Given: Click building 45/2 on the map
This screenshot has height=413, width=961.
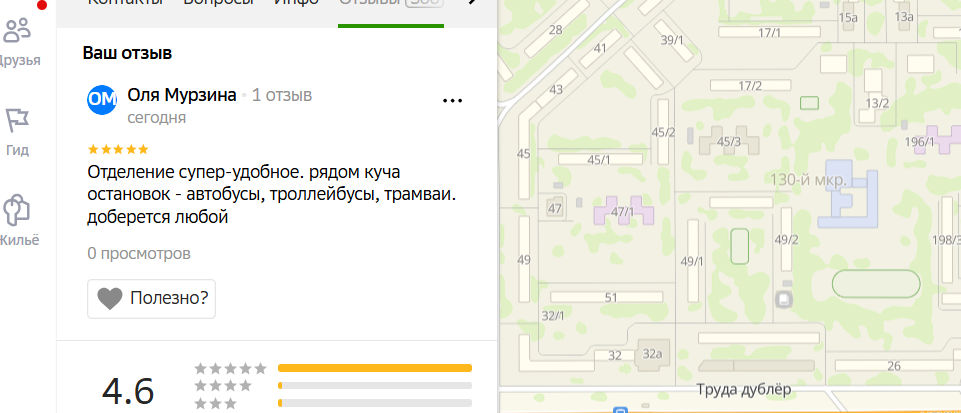Looking at the screenshot, I should tap(663, 132).
